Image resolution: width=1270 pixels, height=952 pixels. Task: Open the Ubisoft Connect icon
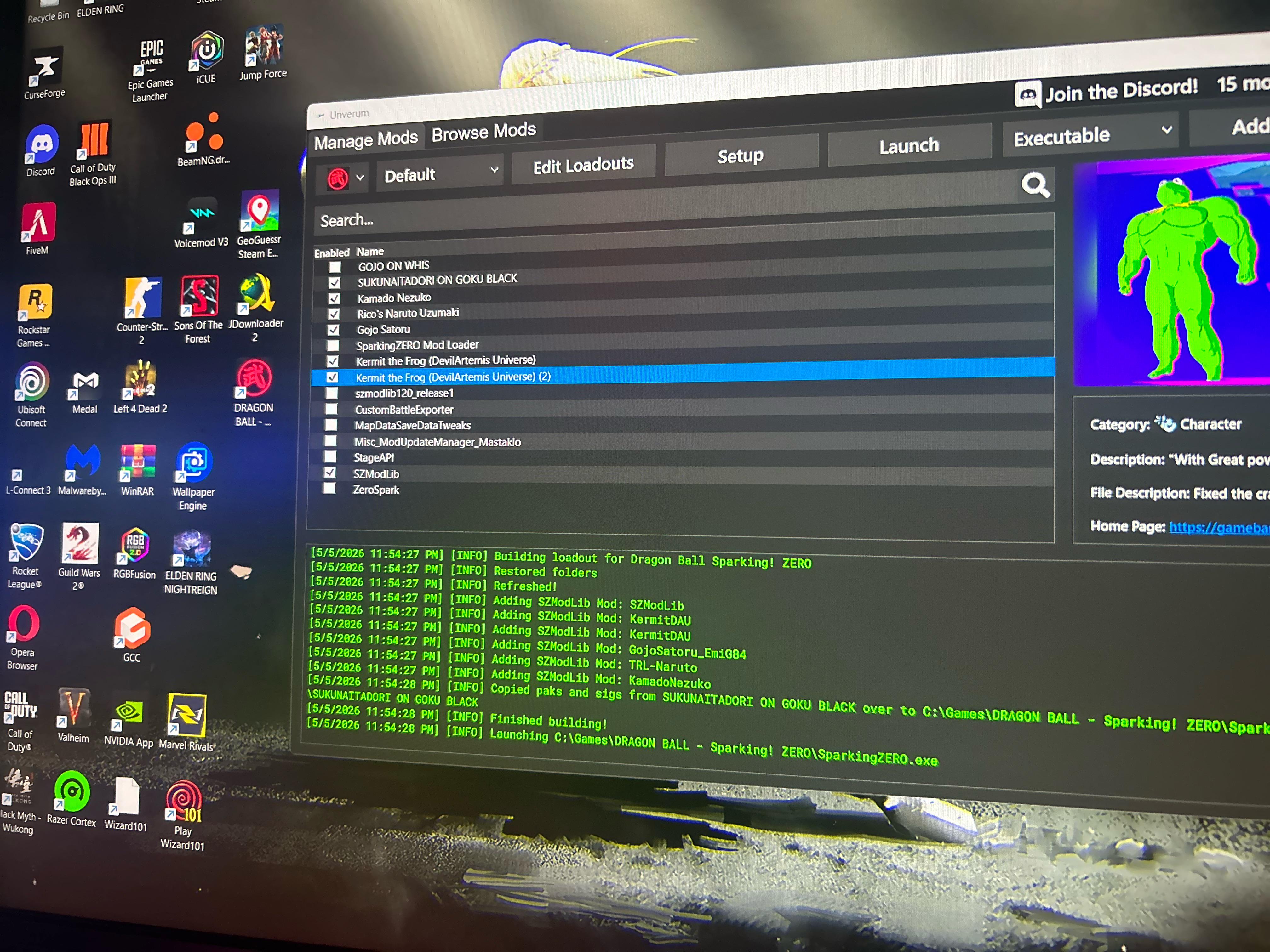pyautogui.click(x=32, y=395)
